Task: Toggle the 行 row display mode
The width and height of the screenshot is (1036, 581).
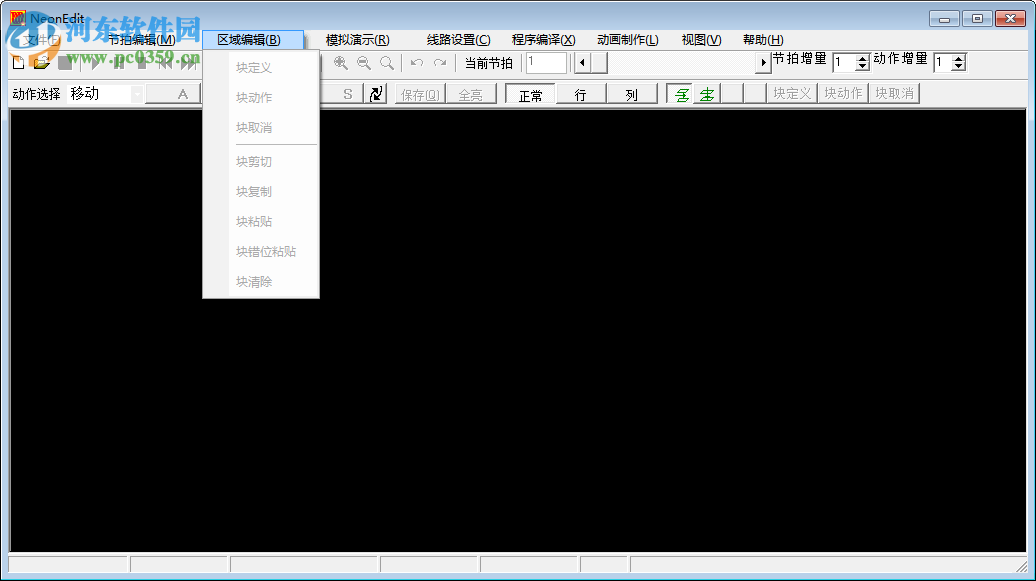Action: coord(582,93)
